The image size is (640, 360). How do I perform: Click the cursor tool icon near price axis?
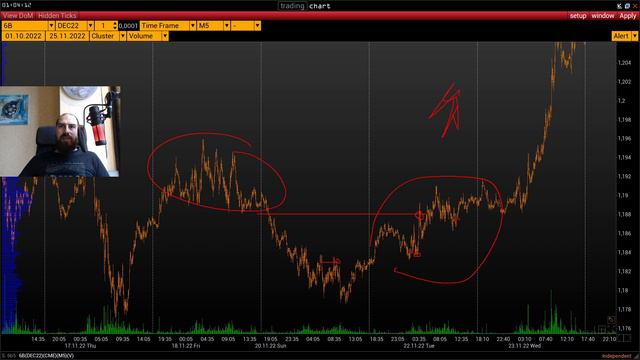coord(611,320)
